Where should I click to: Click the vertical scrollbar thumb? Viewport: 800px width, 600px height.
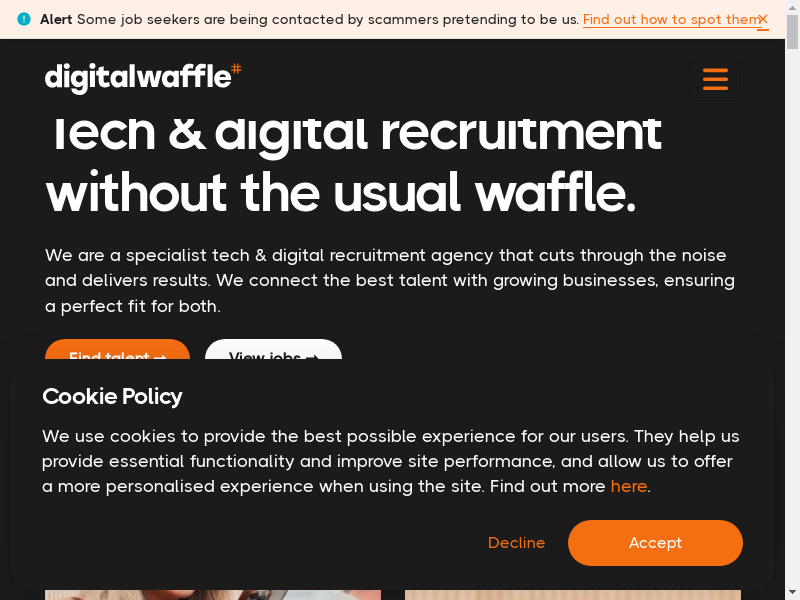click(x=793, y=30)
